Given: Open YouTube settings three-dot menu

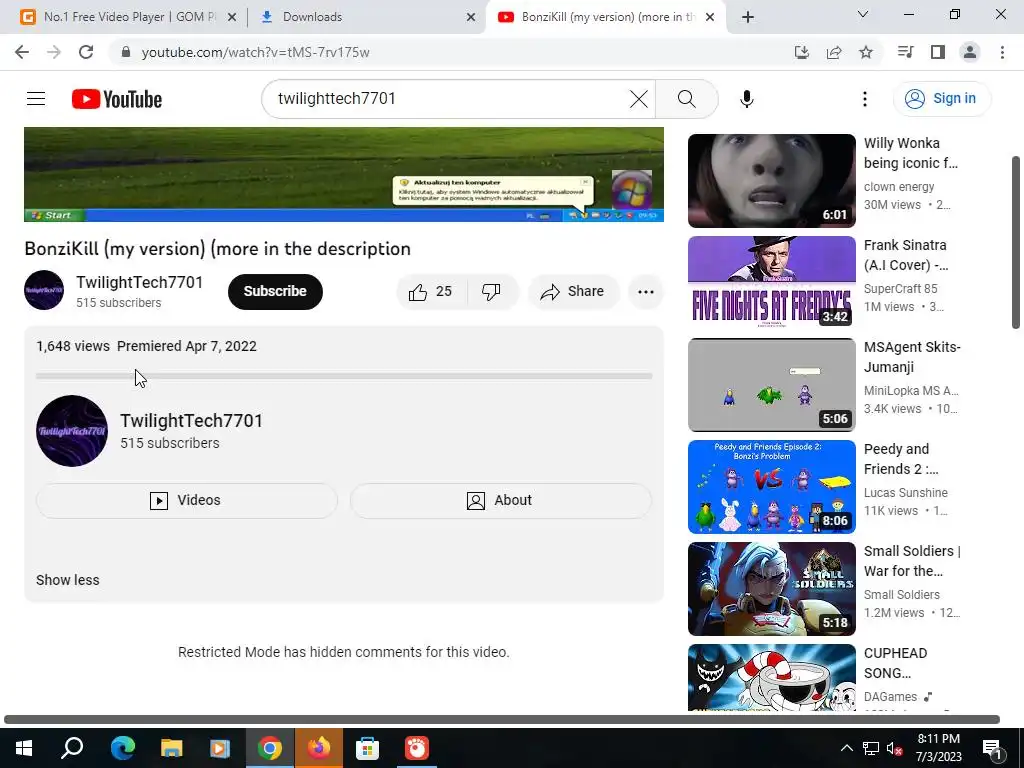Looking at the screenshot, I should click(865, 99).
